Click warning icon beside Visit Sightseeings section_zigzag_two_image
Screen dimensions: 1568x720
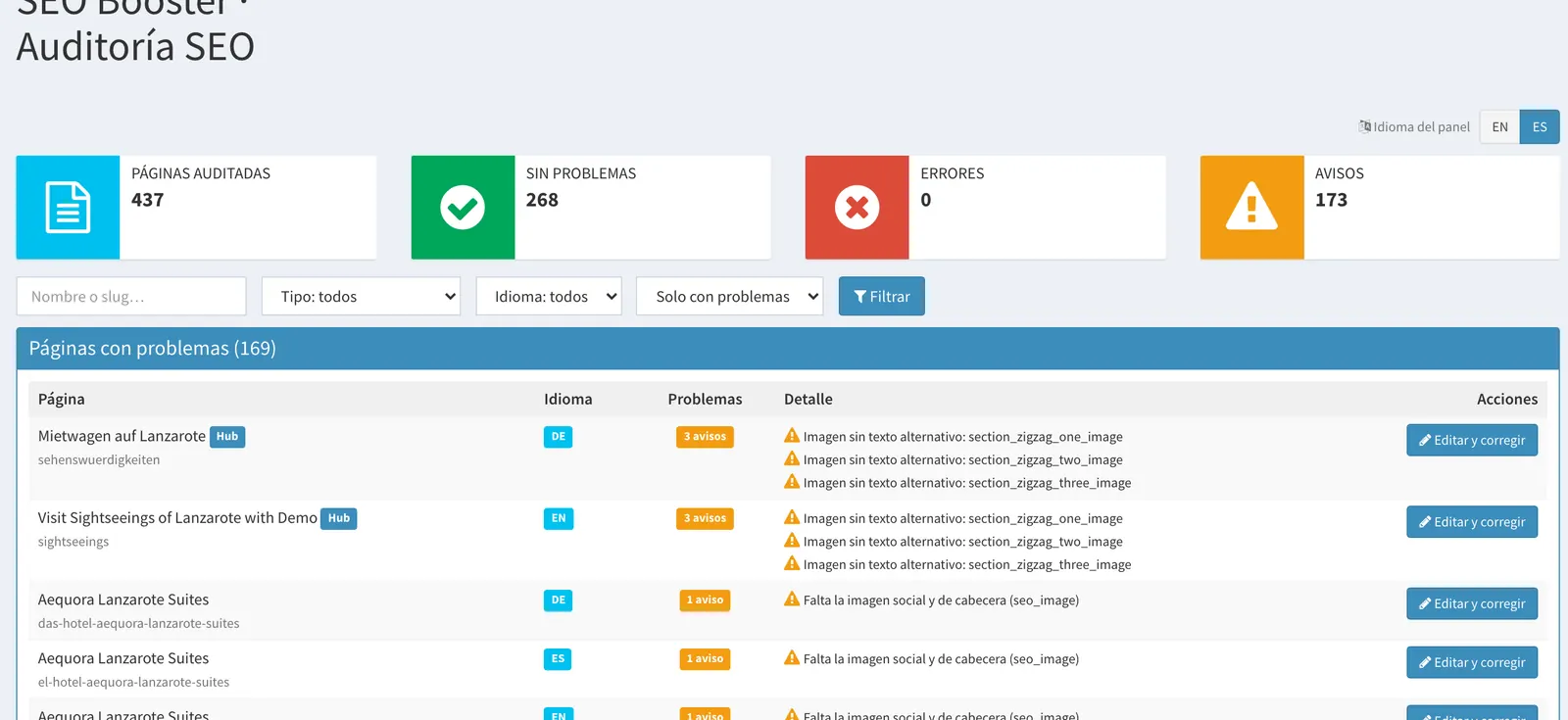(792, 541)
